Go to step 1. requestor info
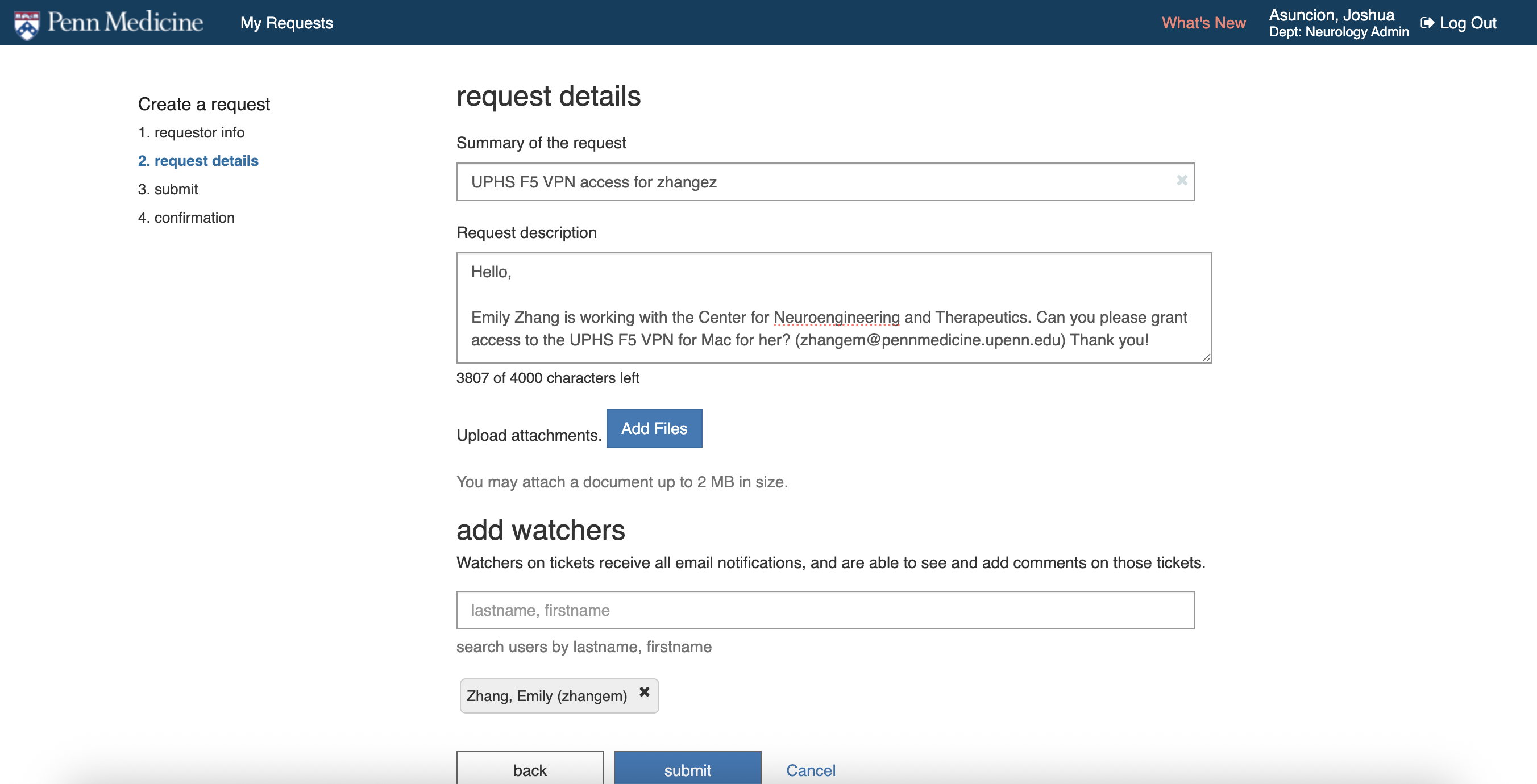Image resolution: width=1537 pixels, height=784 pixels. point(191,132)
